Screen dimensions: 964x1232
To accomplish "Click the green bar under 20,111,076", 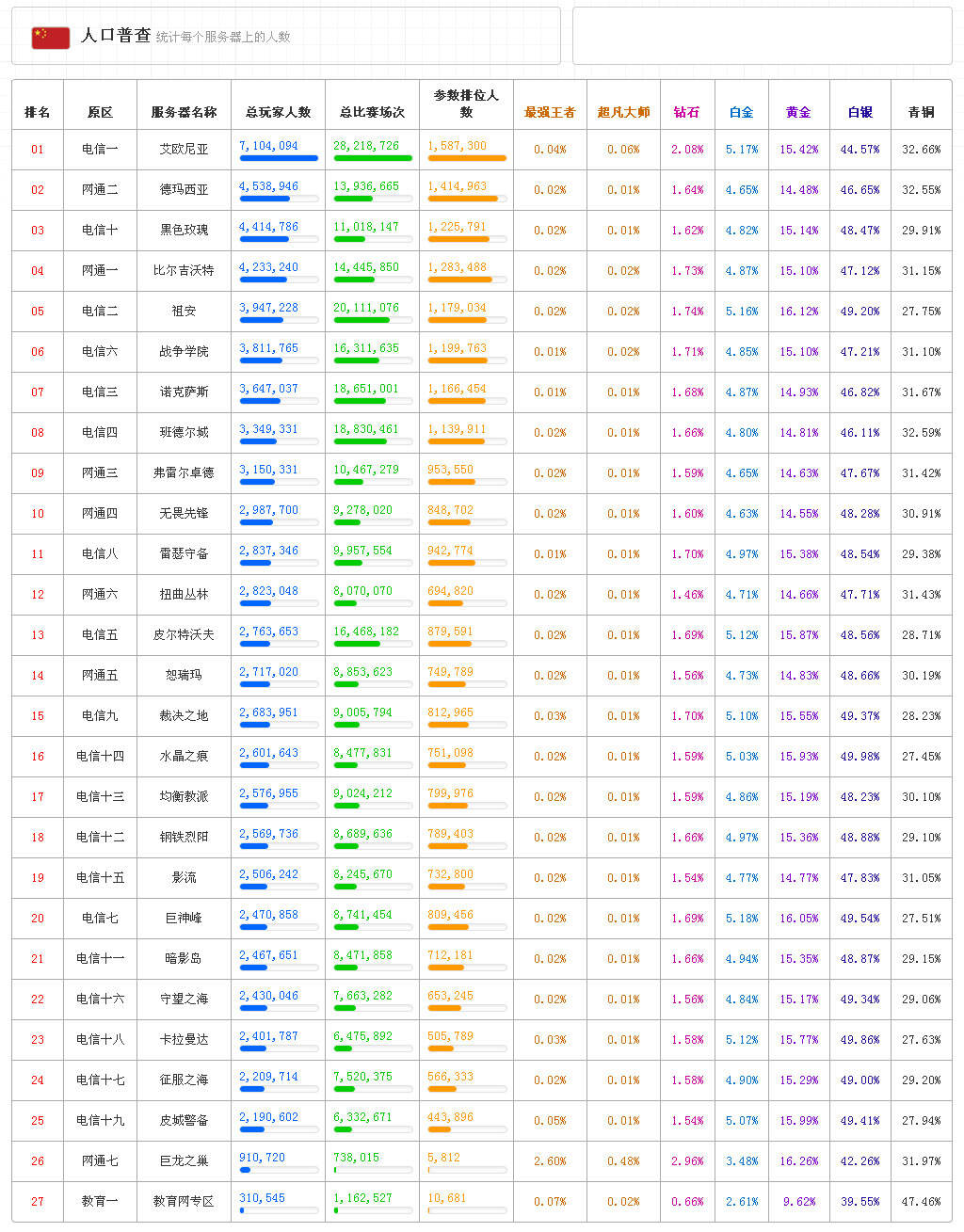I will (361, 320).
